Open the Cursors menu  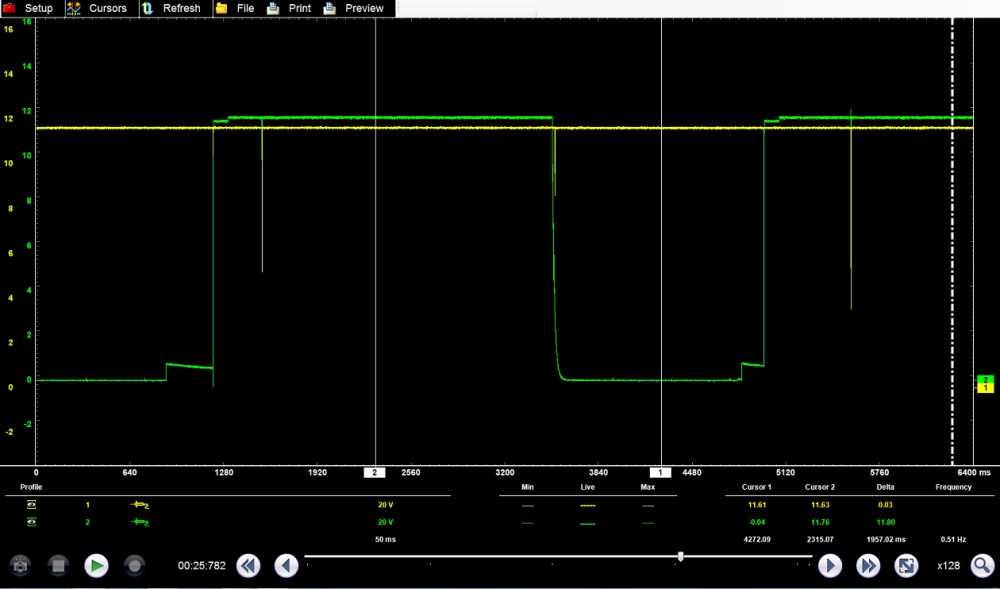[x=97, y=8]
